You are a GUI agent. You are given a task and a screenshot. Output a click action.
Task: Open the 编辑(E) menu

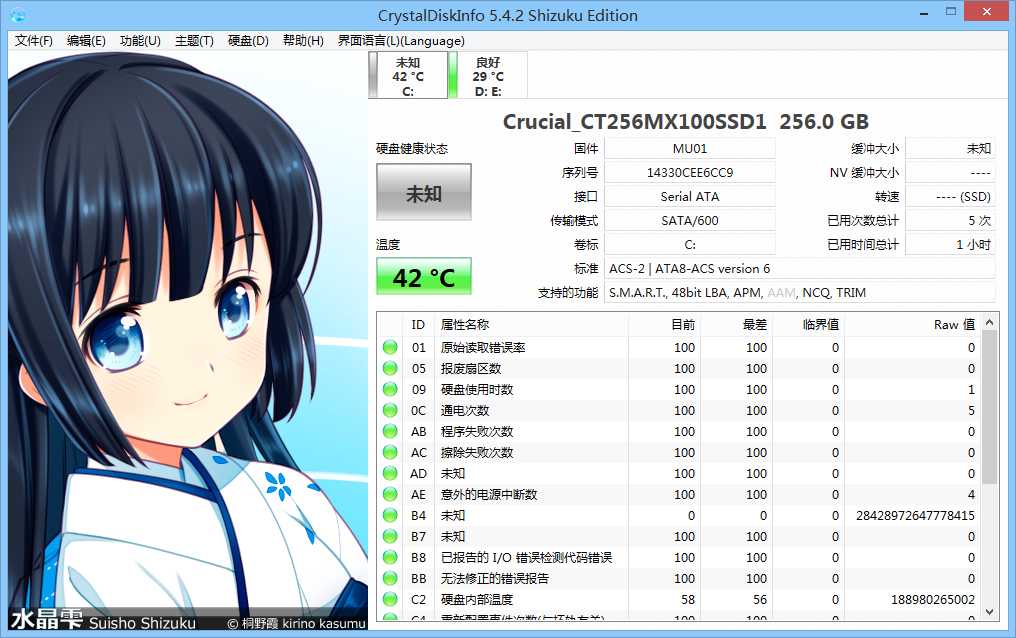(86, 41)
